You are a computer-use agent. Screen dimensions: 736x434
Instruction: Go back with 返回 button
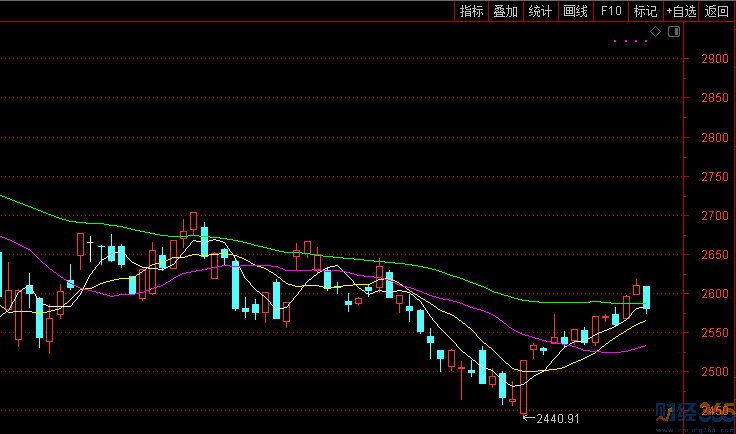pyautogui.click(x=717, y=11)
